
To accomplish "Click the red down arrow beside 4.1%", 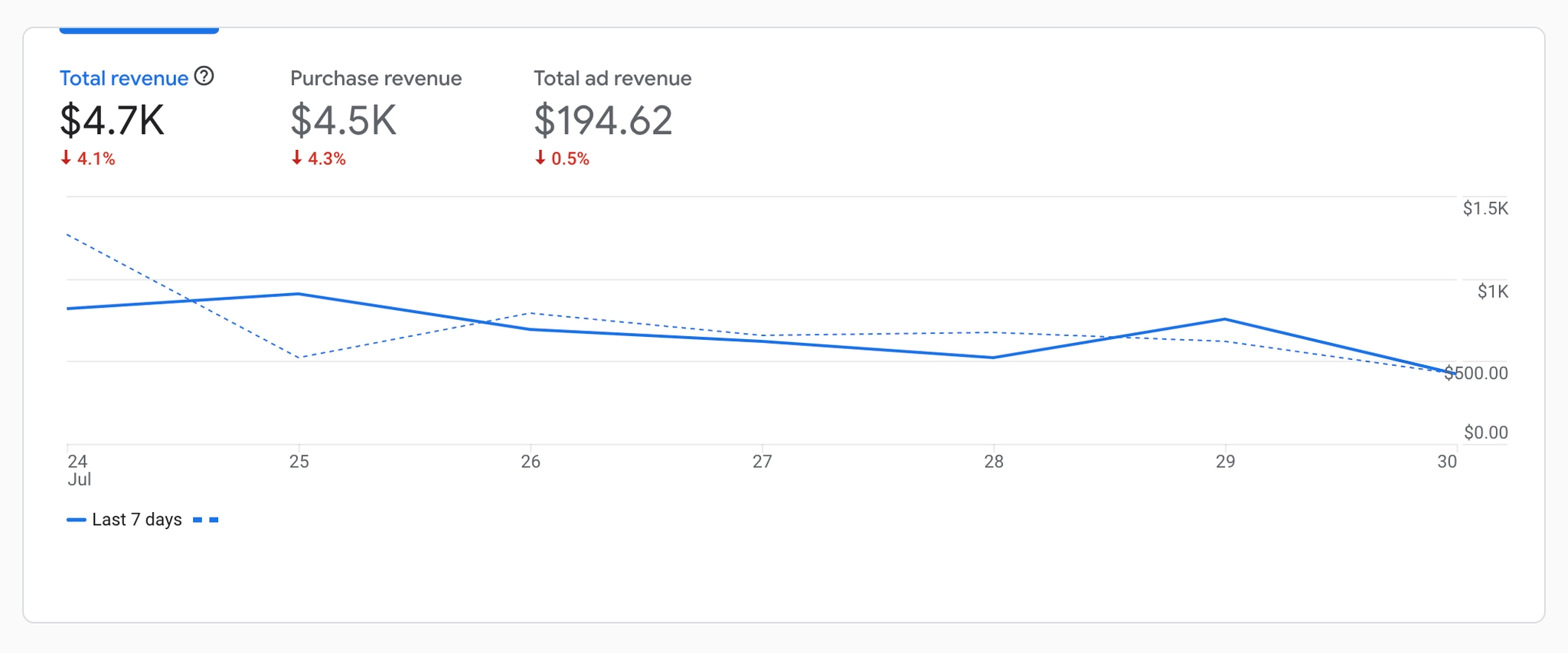I will 66,158.
